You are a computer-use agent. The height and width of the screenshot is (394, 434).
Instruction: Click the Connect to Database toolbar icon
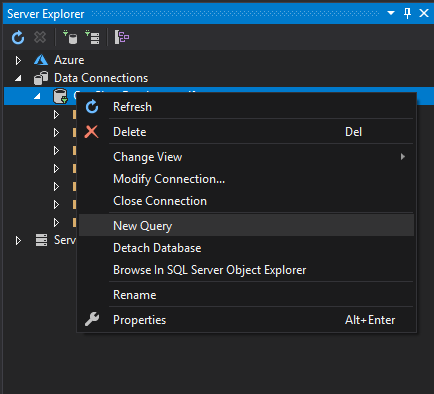tap(70, 37)
